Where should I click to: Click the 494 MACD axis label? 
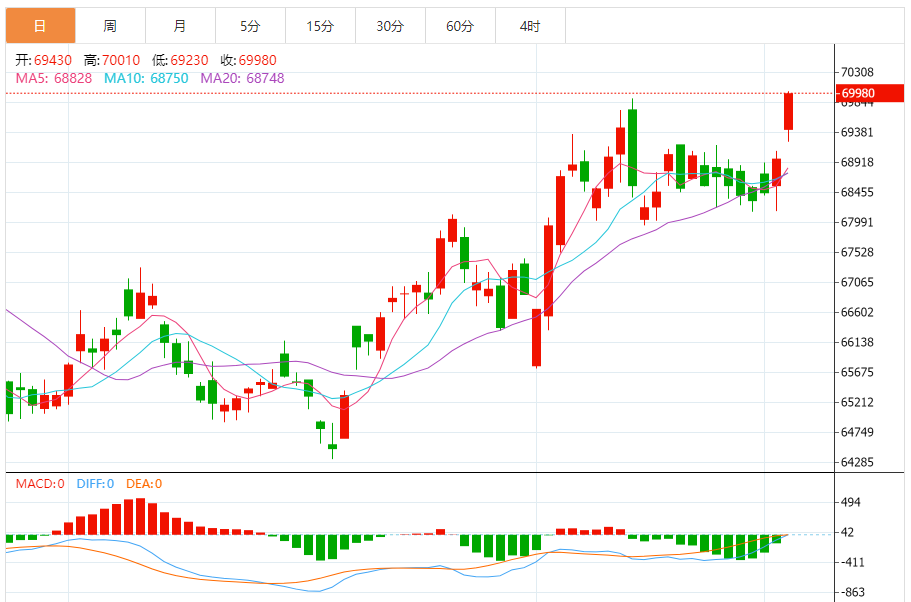tap(851, 503)
